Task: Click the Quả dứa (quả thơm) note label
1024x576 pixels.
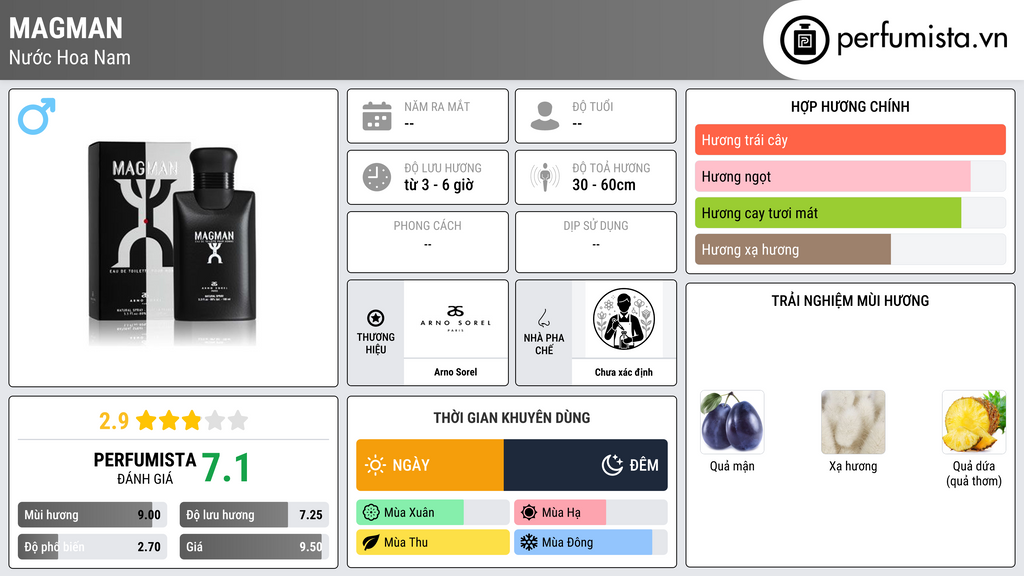Action: [974, 473]
